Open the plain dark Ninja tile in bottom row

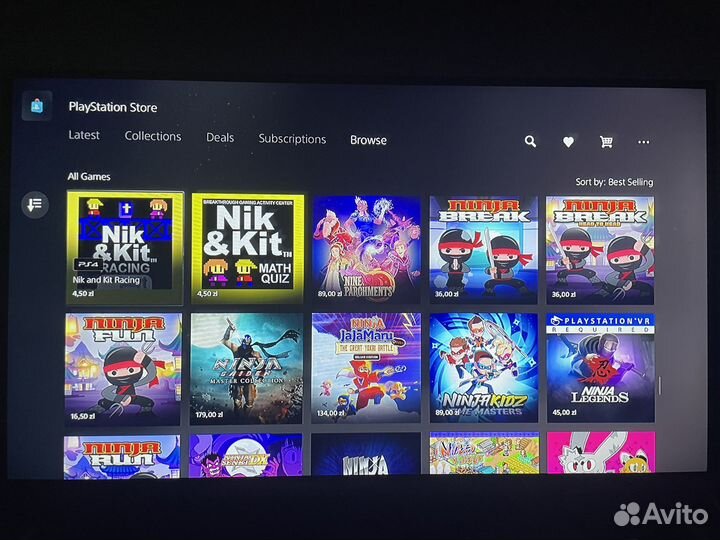point(366,454)
